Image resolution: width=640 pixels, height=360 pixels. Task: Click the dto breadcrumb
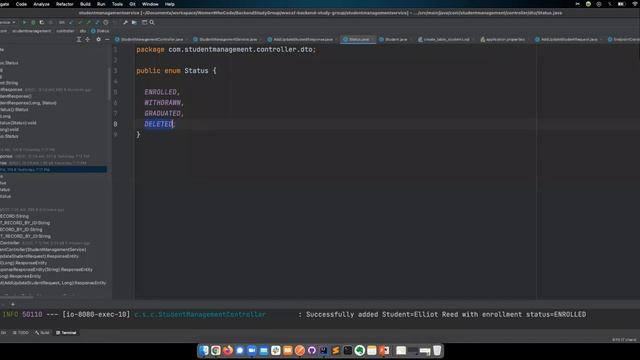[x=83, y=31]
